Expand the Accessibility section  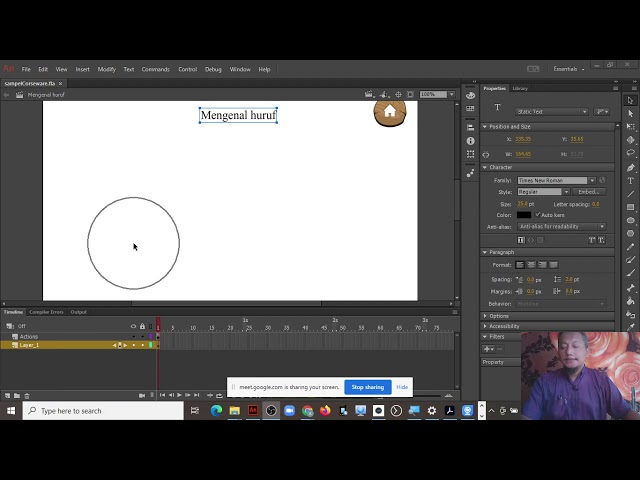(x=485, y=326)
